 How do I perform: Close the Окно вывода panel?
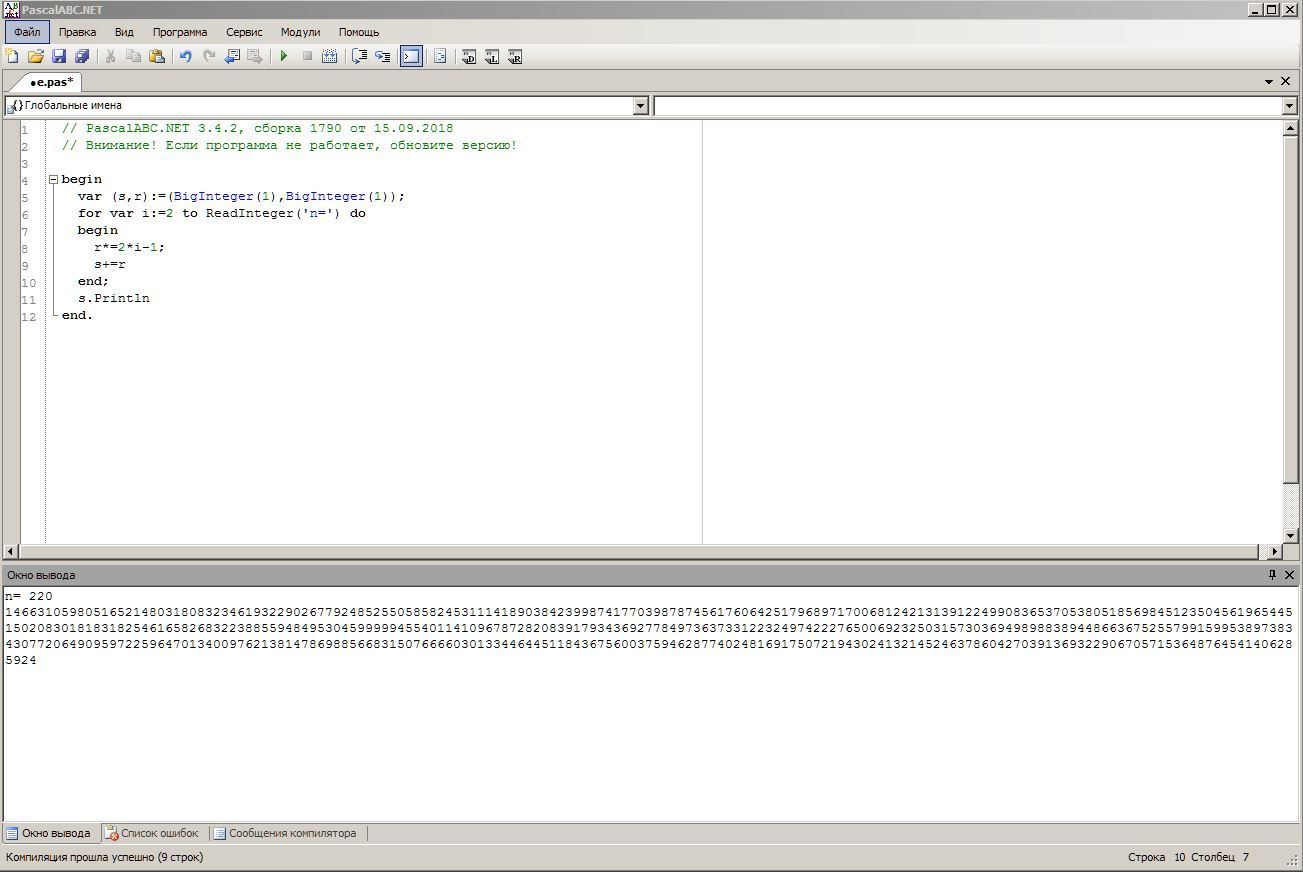click(x=1289, y=575)
